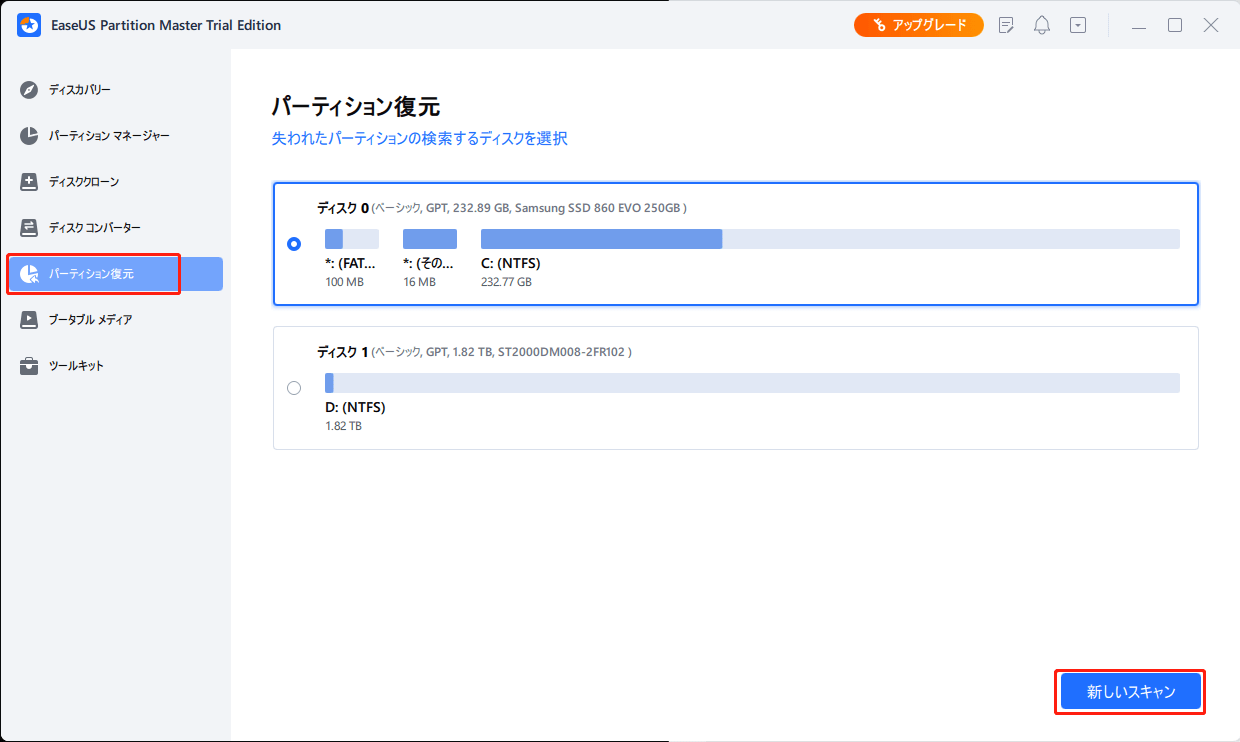The width and height of the screenshot is (1240, 742).
Task: Open the ディスククローン tool
Action: pos(95,181)
